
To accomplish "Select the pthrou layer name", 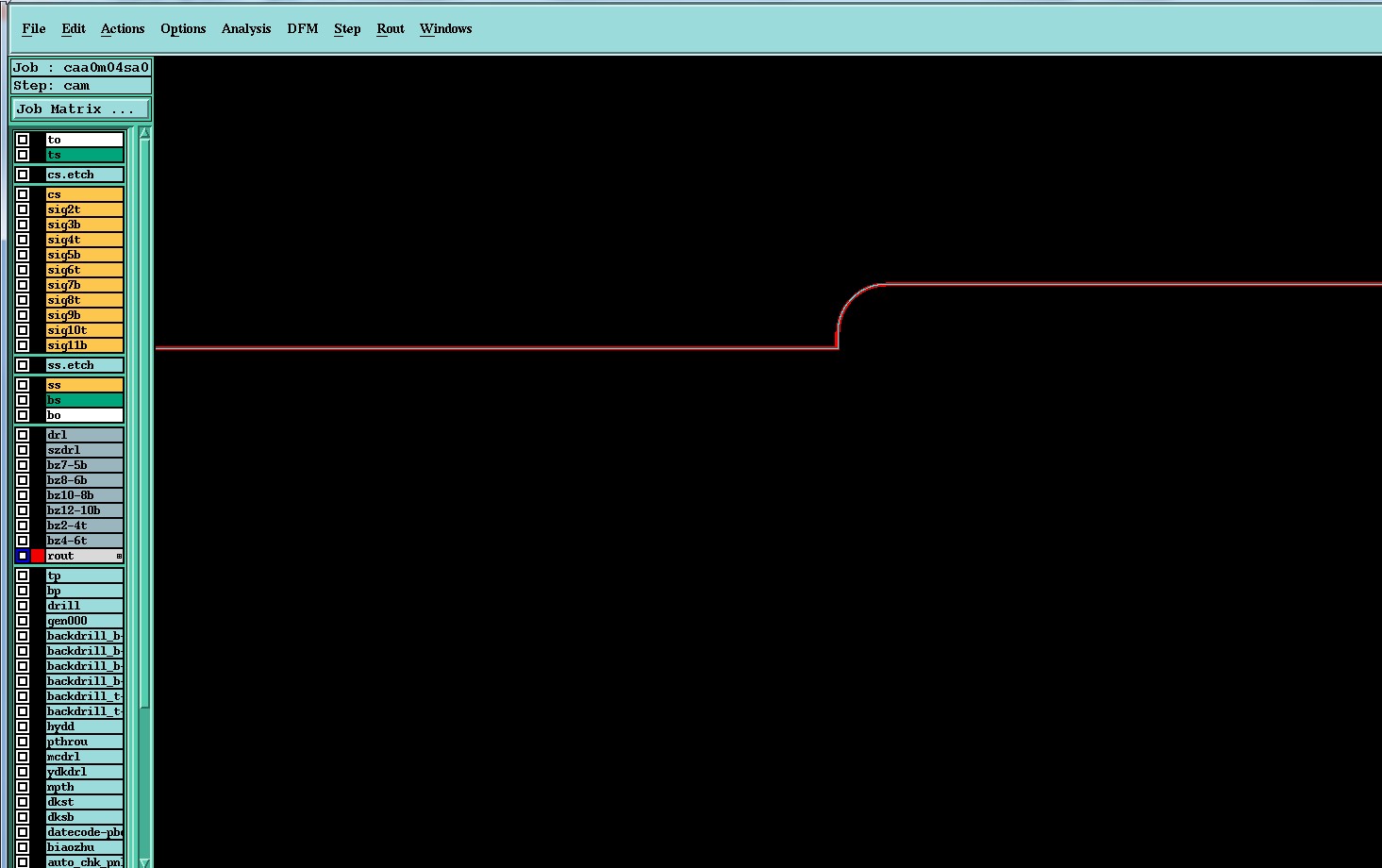I will [85, 742].
